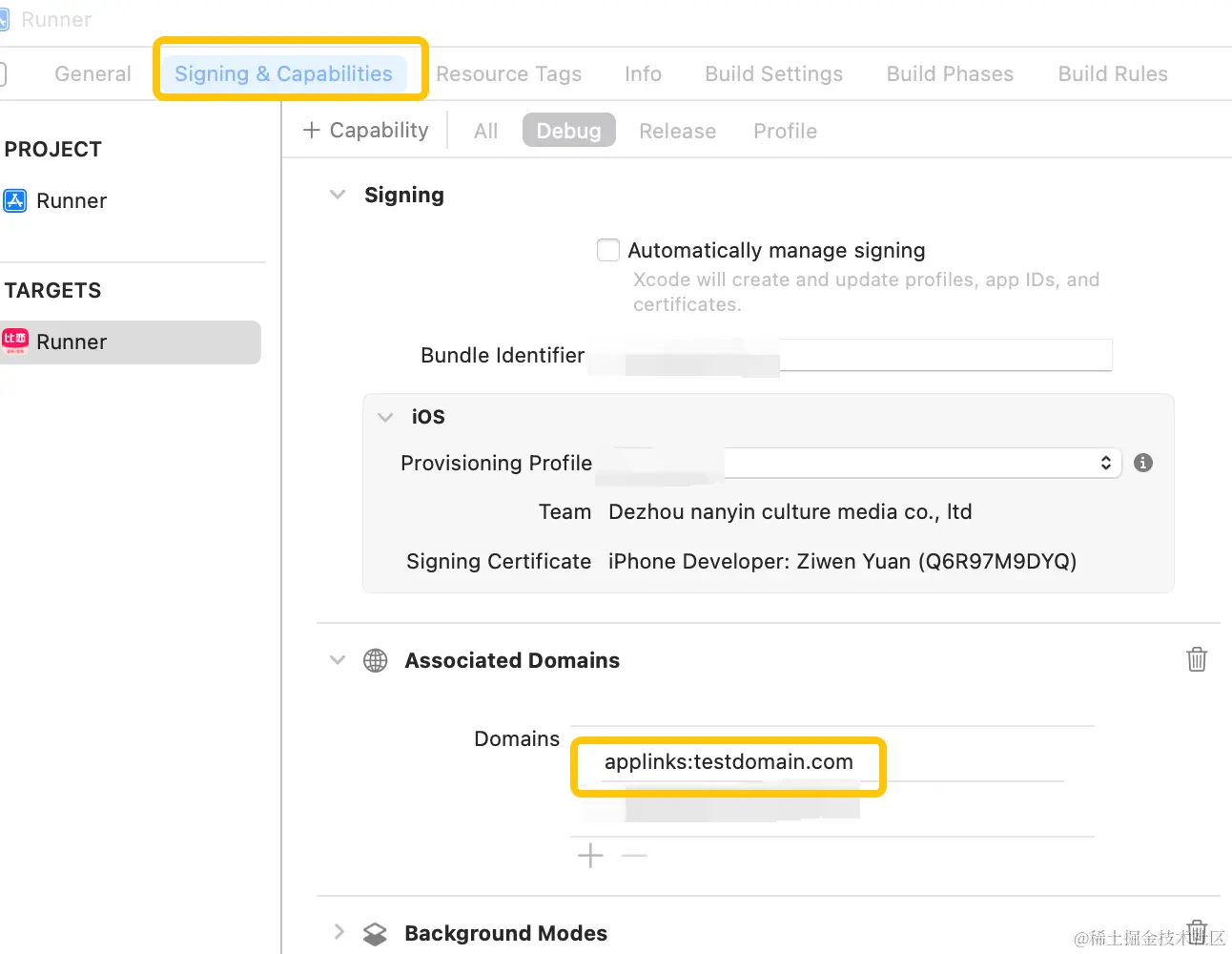1232x954 pixels.
Task: Open the Info tab
Action: click(643, 73)
